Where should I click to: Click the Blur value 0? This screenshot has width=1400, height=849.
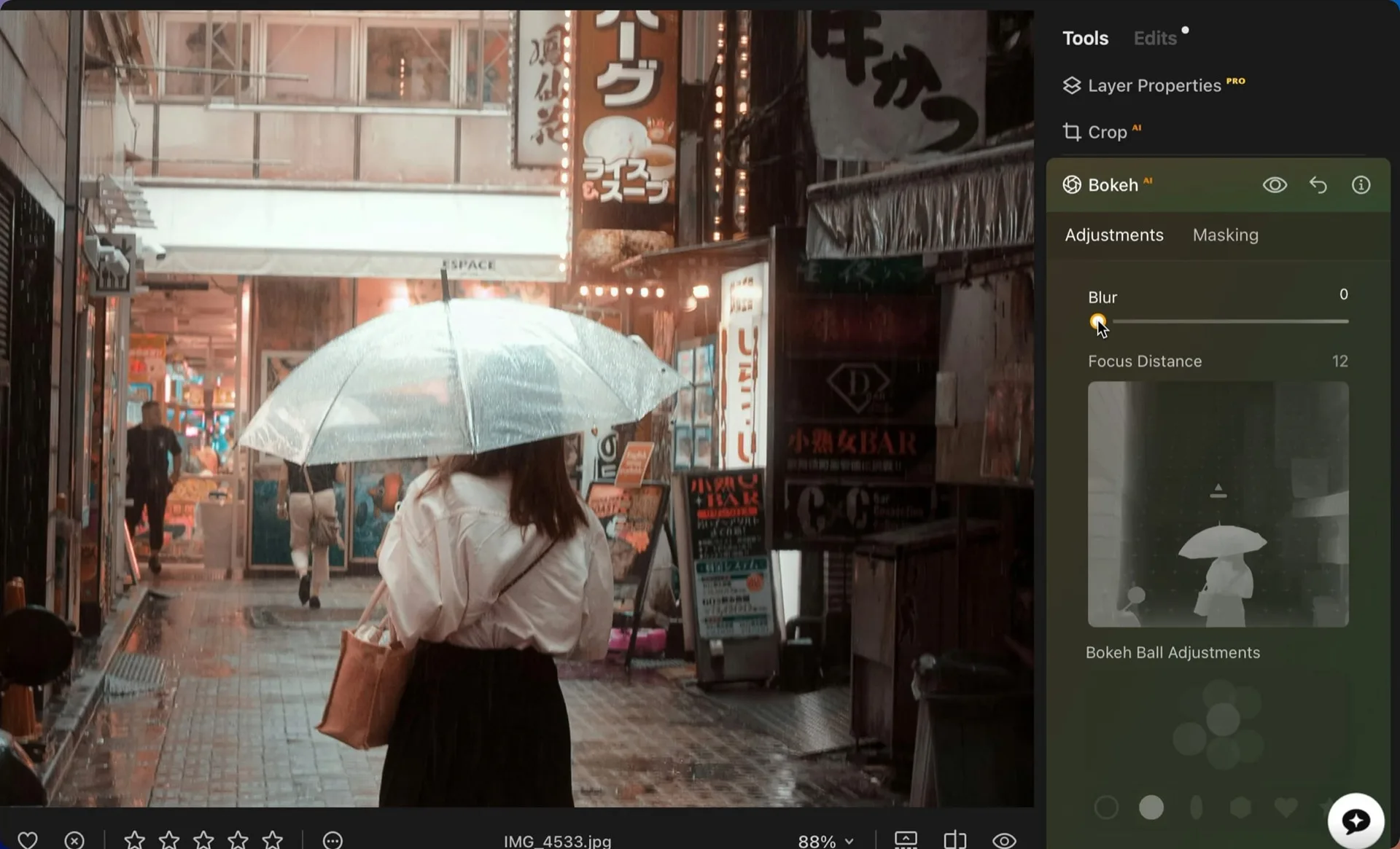[1343, 294]
